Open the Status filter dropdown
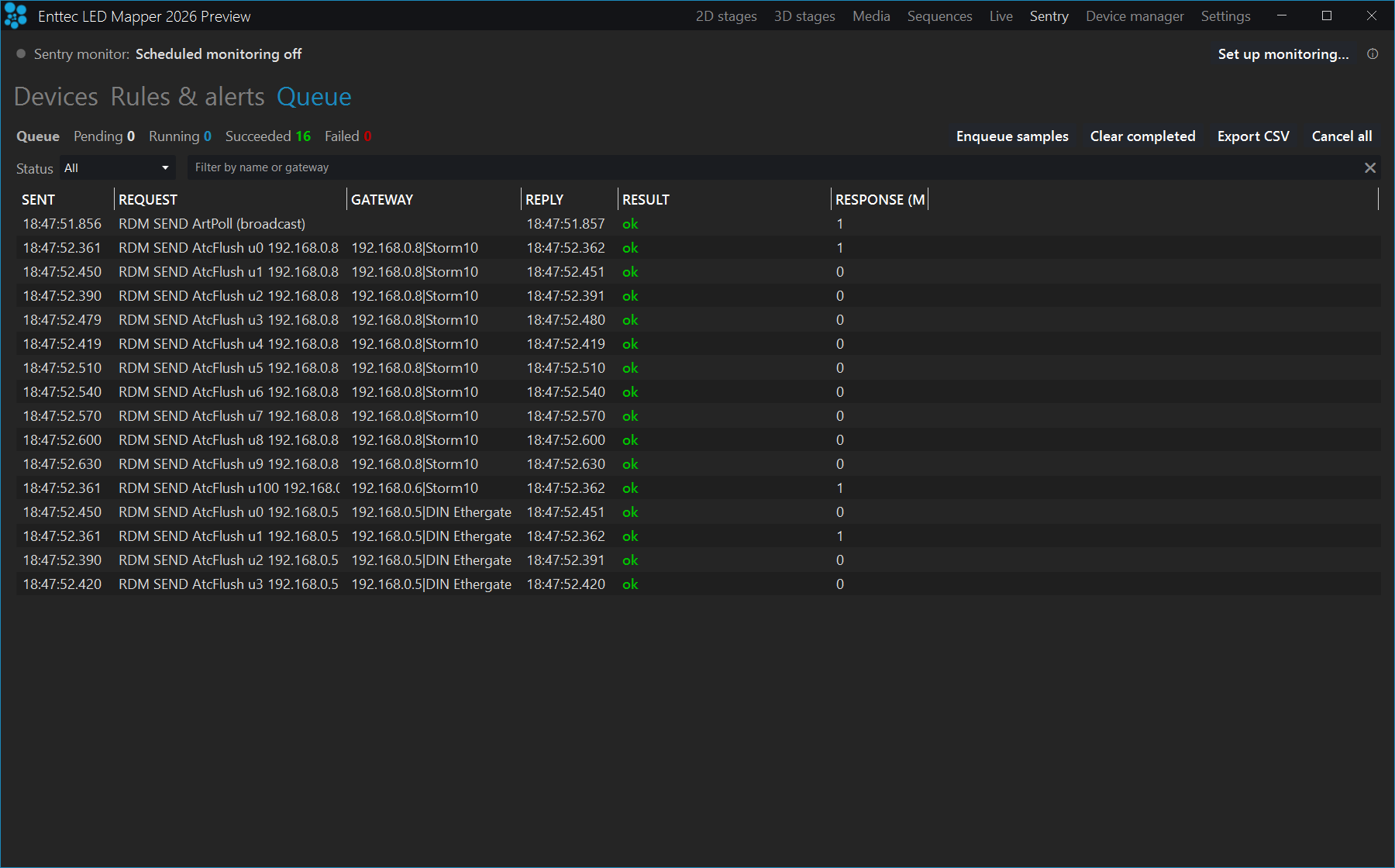The image size is (1395, 868). (x=118, y=167)
